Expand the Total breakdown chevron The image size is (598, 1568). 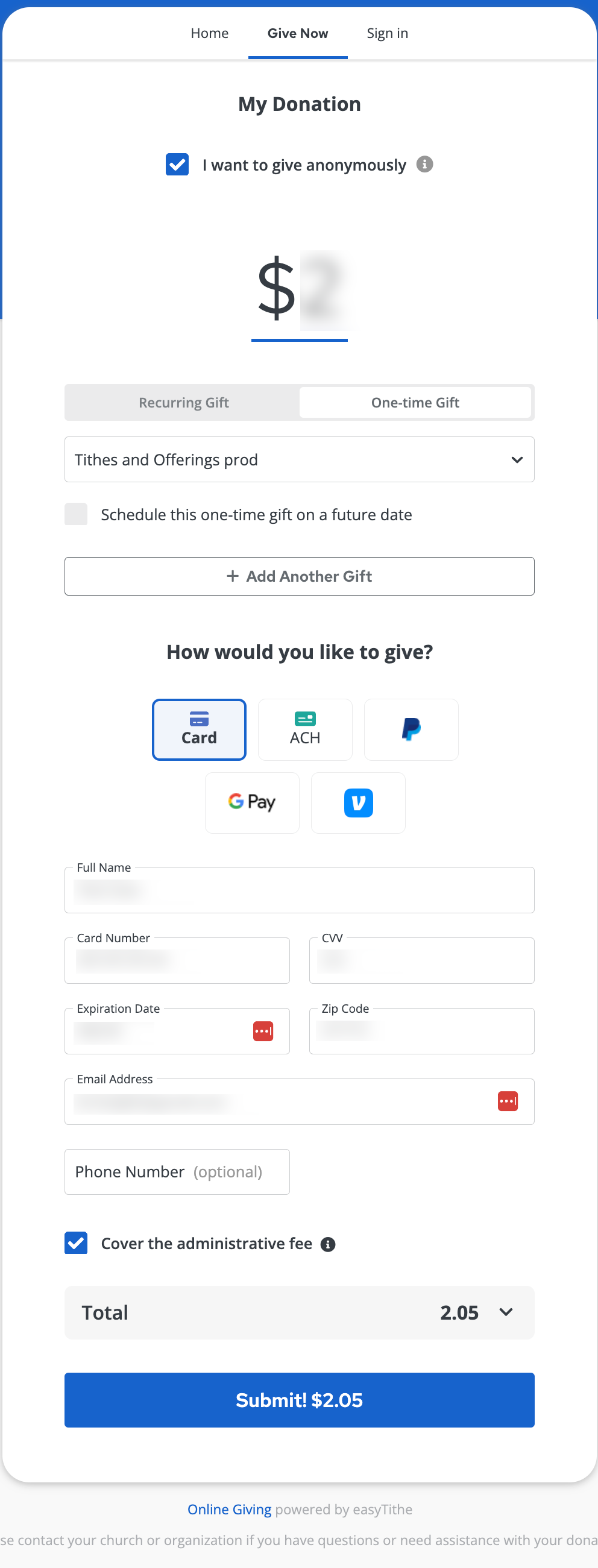point(505,1312)
